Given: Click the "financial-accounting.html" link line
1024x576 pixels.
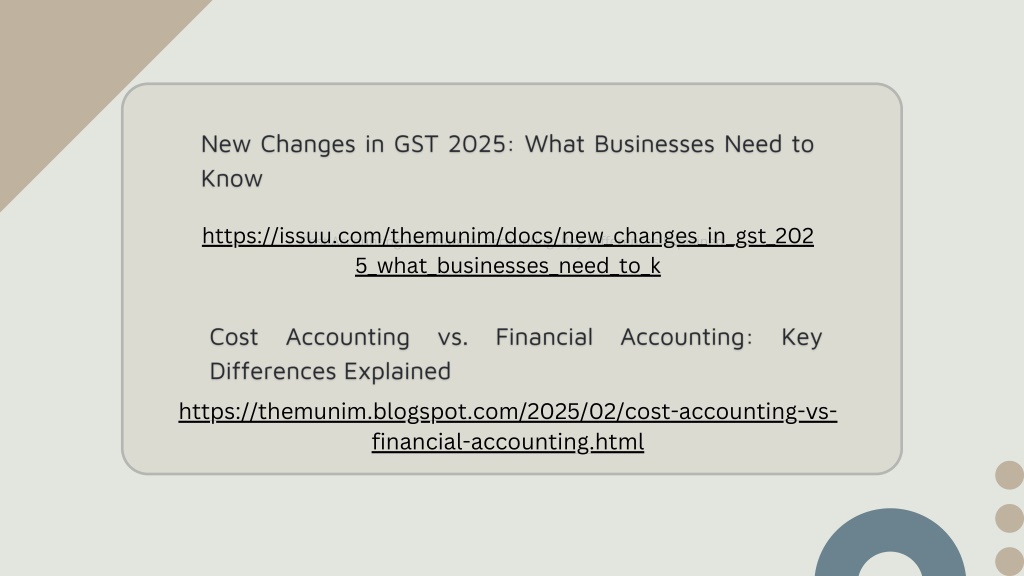Looking at the screenshot, I should pyautogui.click(x=507, y=441).
